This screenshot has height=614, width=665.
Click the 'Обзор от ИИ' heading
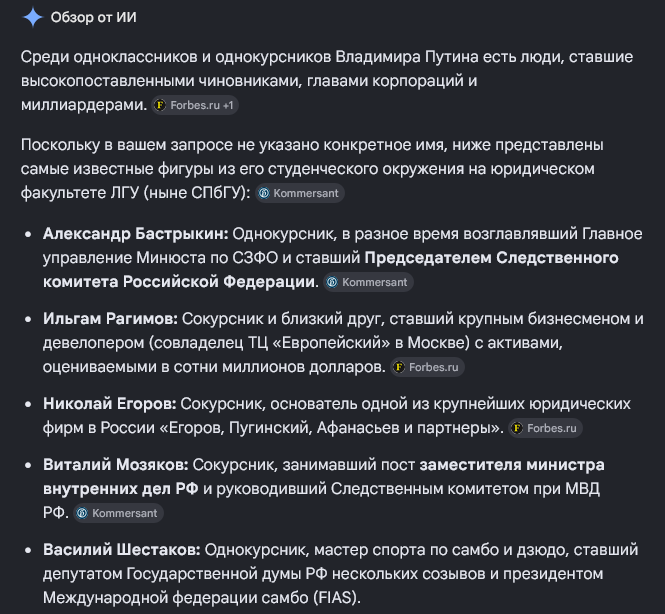(x=94, y=17)
